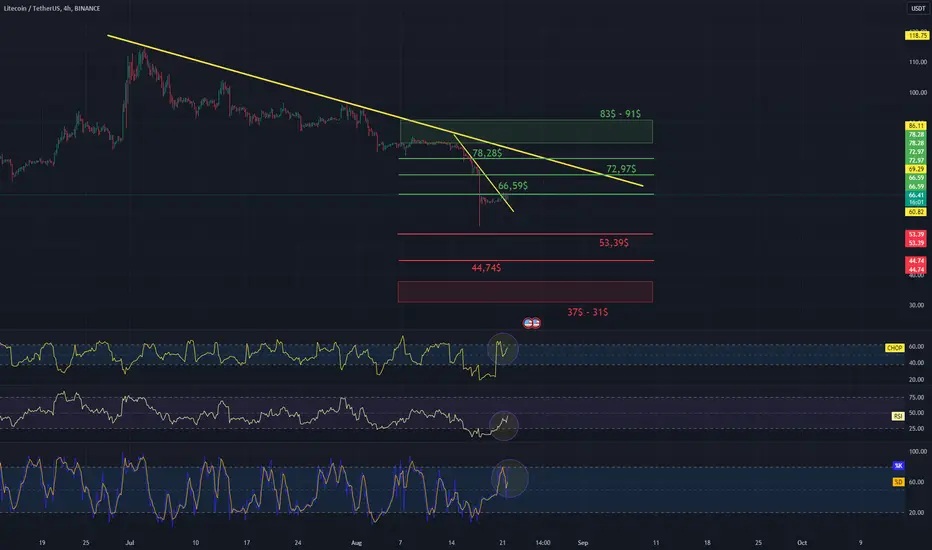
Task: Click the 60.82 yellow price label
Action: pyautogui.click(x=916, y=212)
